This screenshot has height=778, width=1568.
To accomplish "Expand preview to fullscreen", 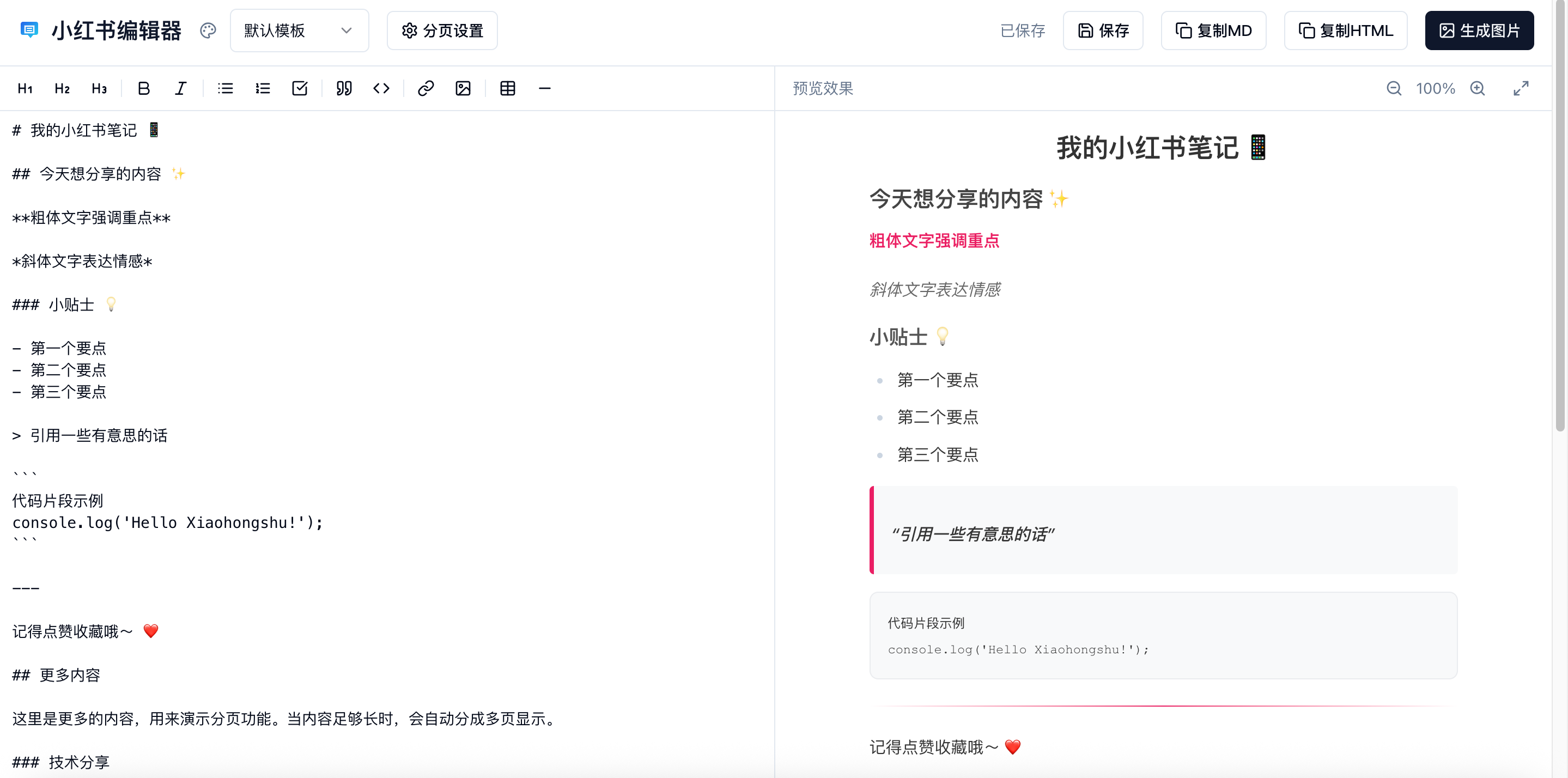I will [1521, 89].
